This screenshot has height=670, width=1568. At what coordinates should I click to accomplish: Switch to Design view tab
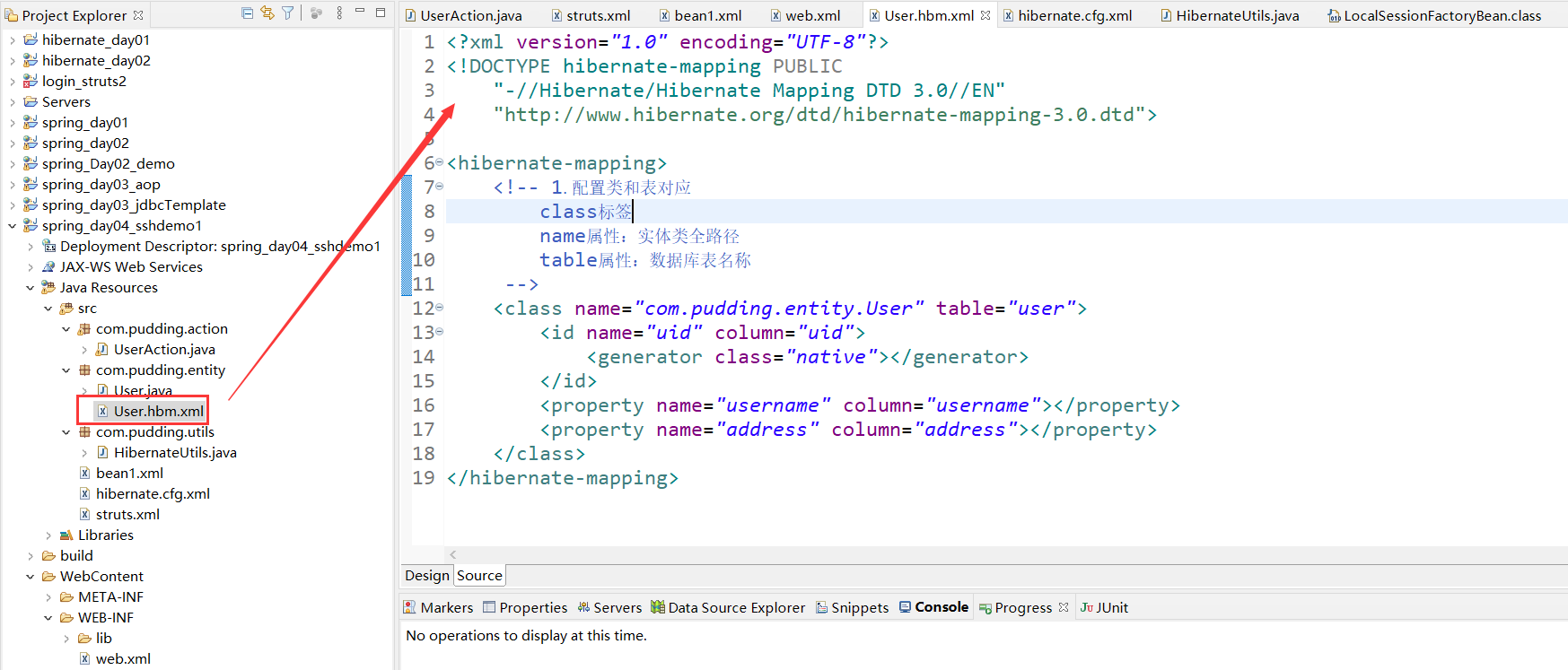(427, 576)
